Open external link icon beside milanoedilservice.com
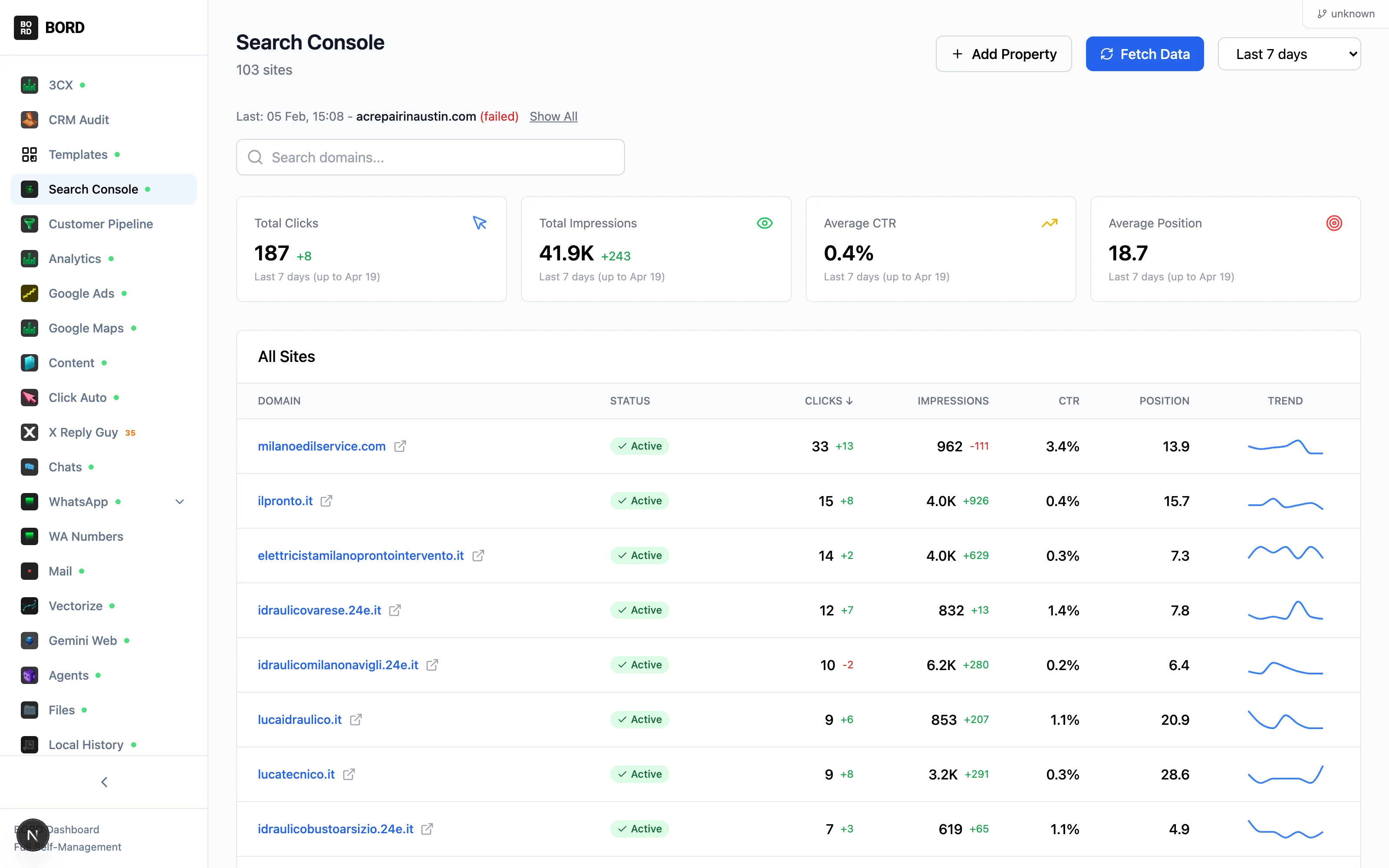Screen dimensions: 1389x868 (400, 446)
